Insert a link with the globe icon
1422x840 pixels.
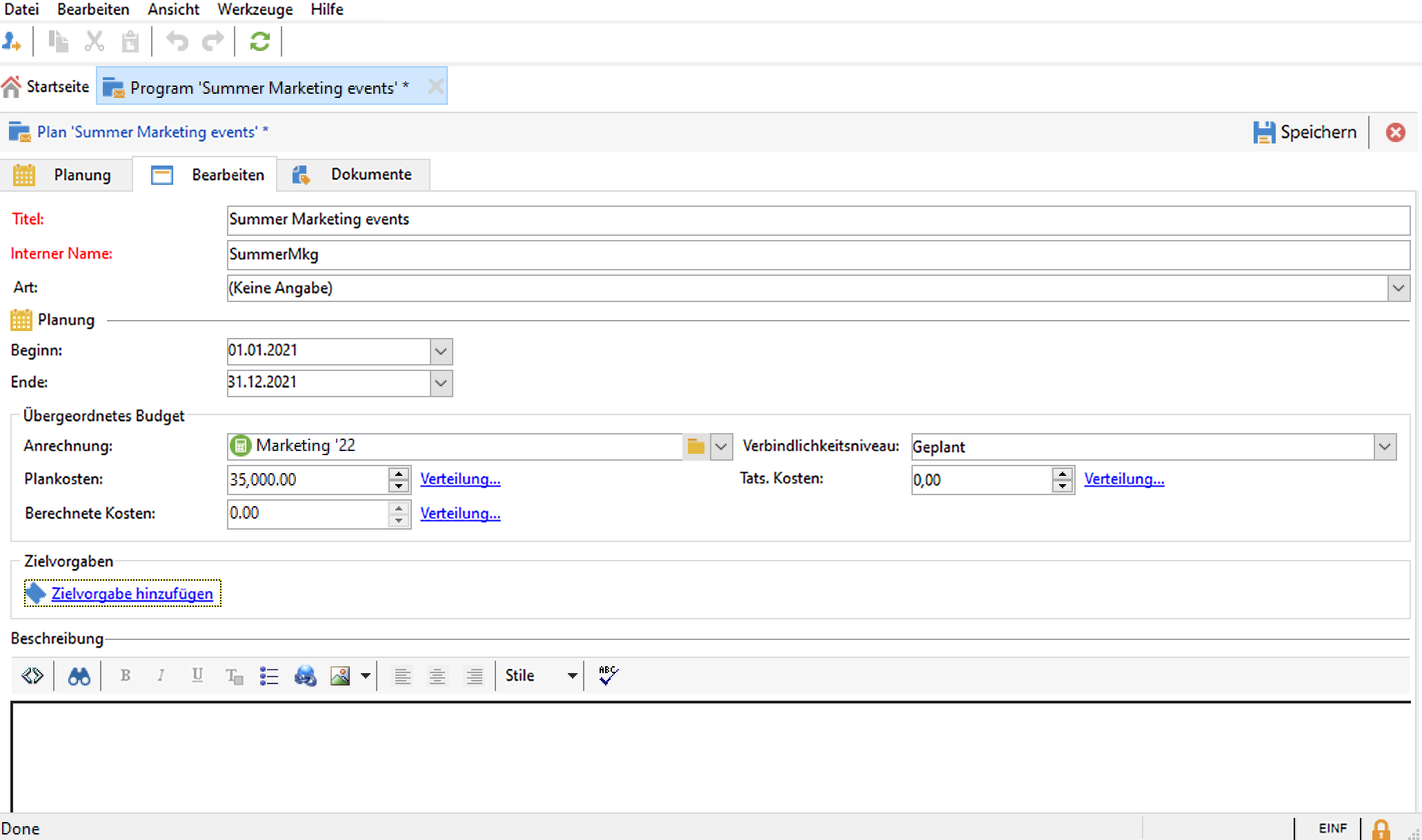[x=305, y=676]
